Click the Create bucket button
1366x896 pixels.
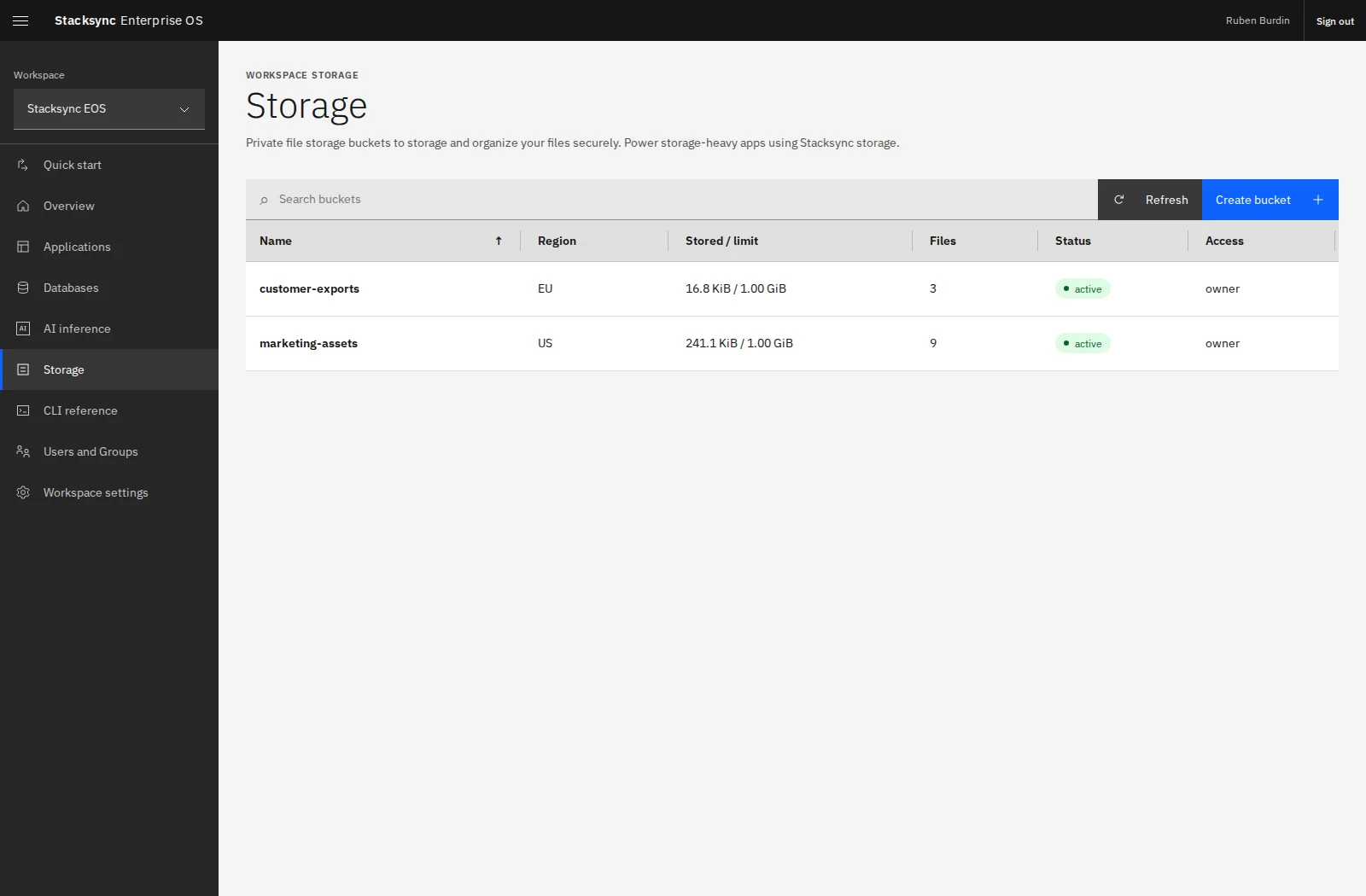[x=1270, y=200]
